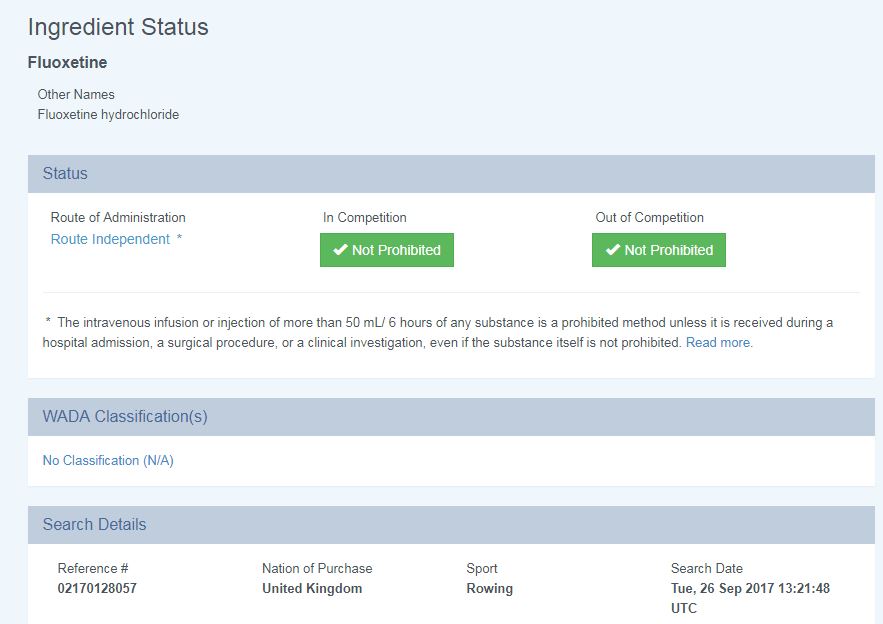883x624 pixels.
Task: Click the United Kingdom nation value
Action: coord(312,589)
